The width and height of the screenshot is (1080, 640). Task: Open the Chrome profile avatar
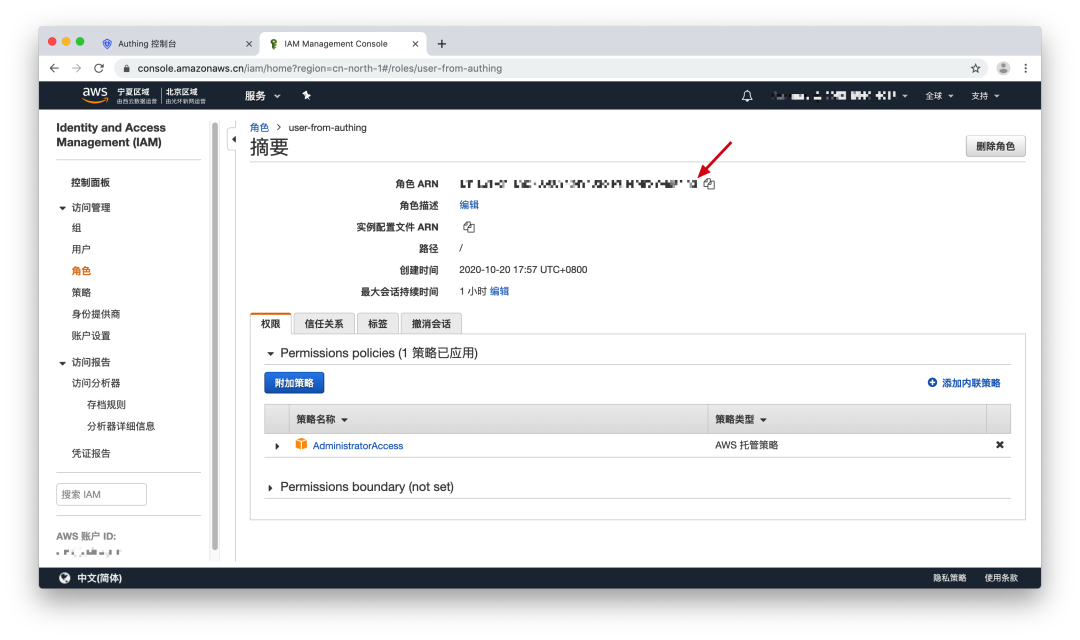1003,68
